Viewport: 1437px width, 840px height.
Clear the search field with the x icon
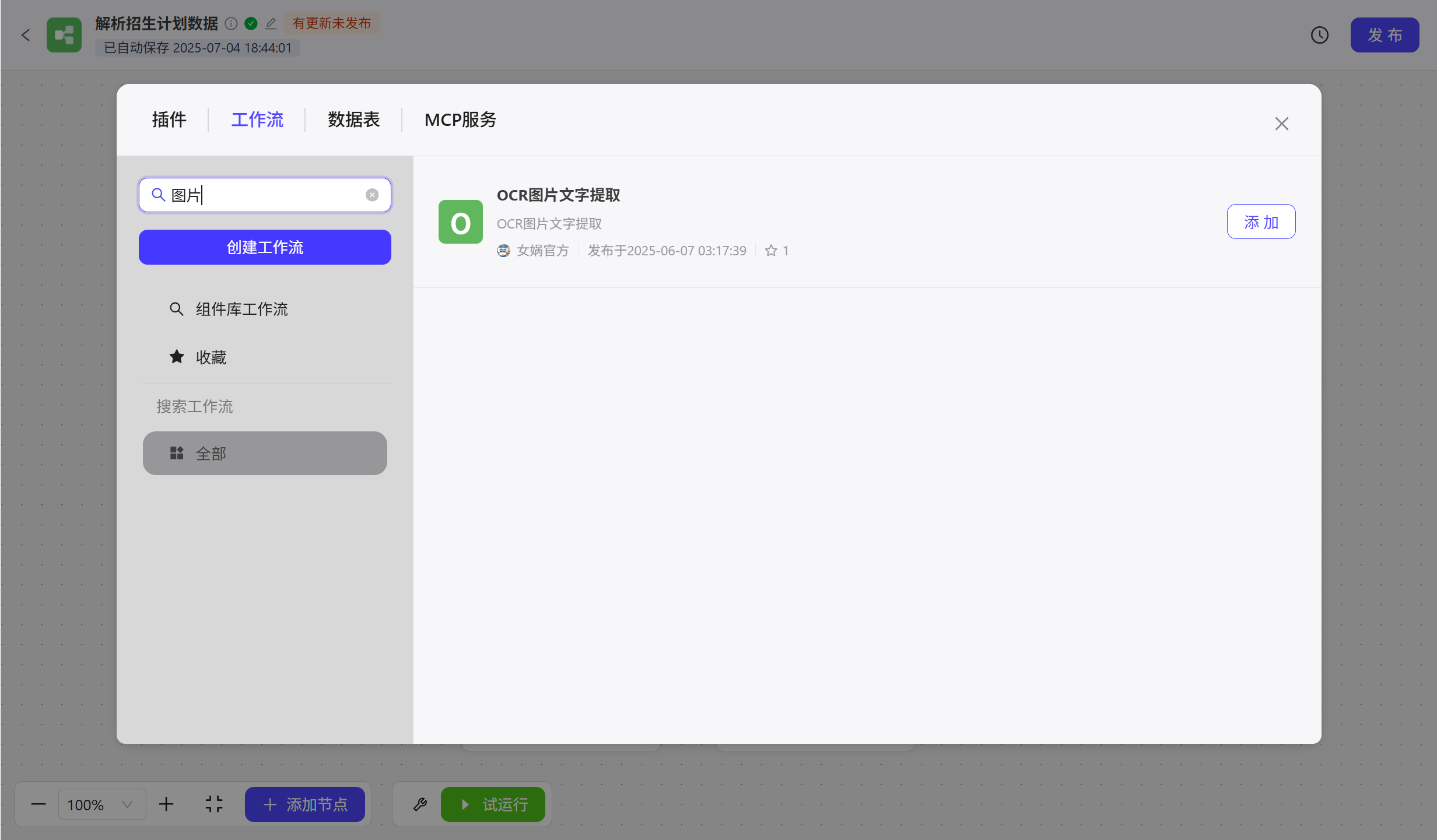click(x=372, y=195)
